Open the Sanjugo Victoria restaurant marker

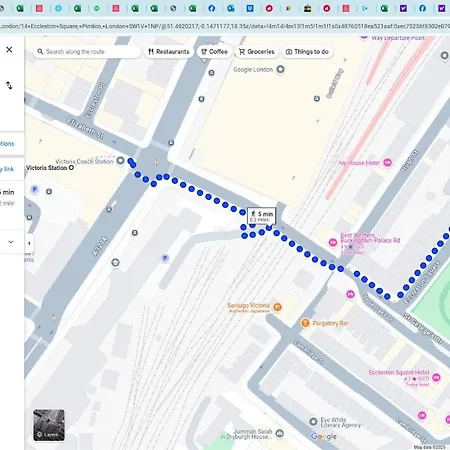point(277,307)
